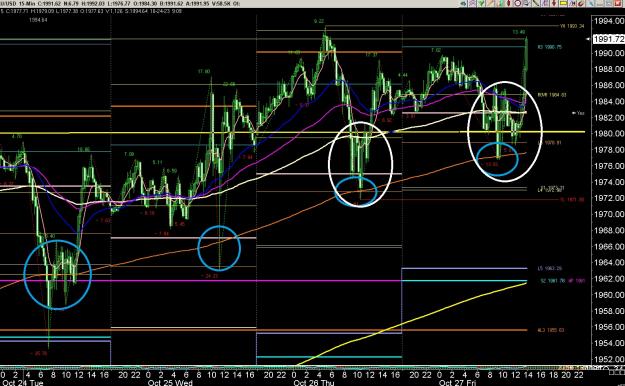Click the chart title line showing USD 15 Min
Screen dimensions: 625x386
click(x=120, y=3)
